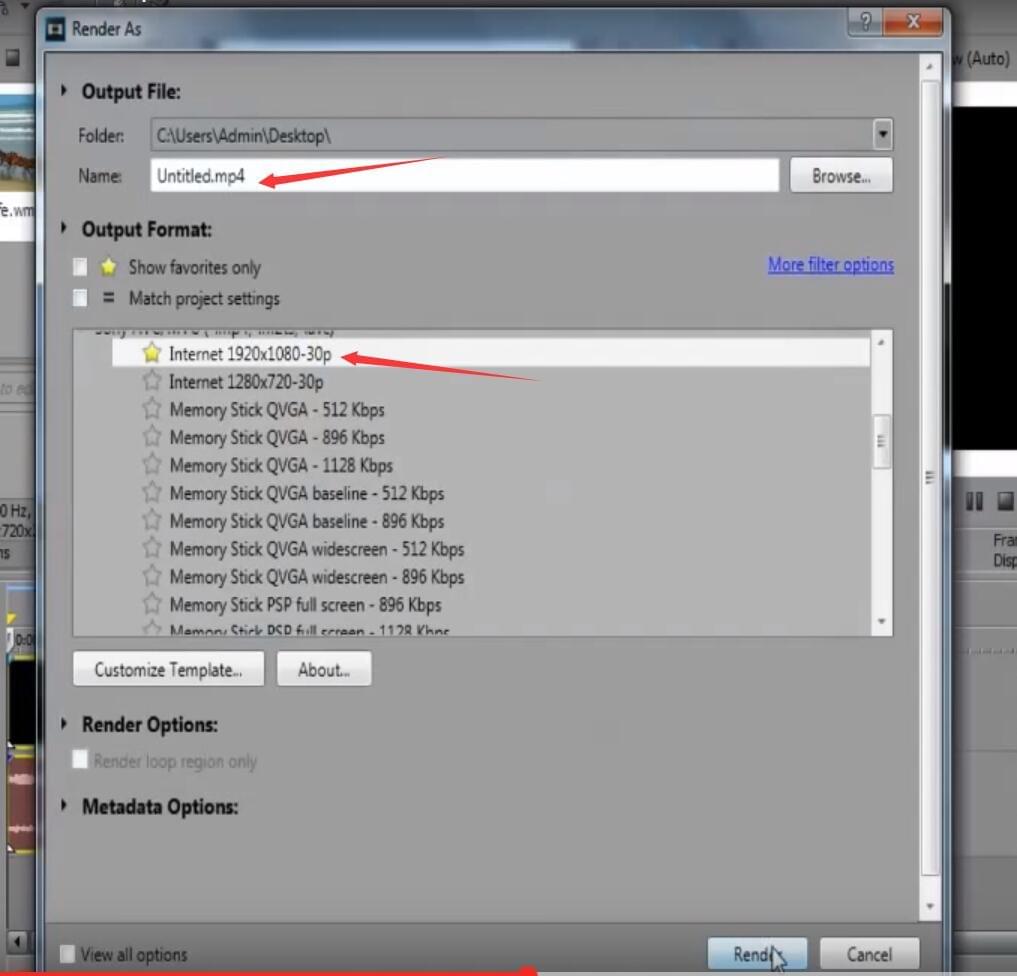
Task: Collapse the Render Options section
Action: pos(64,724)
